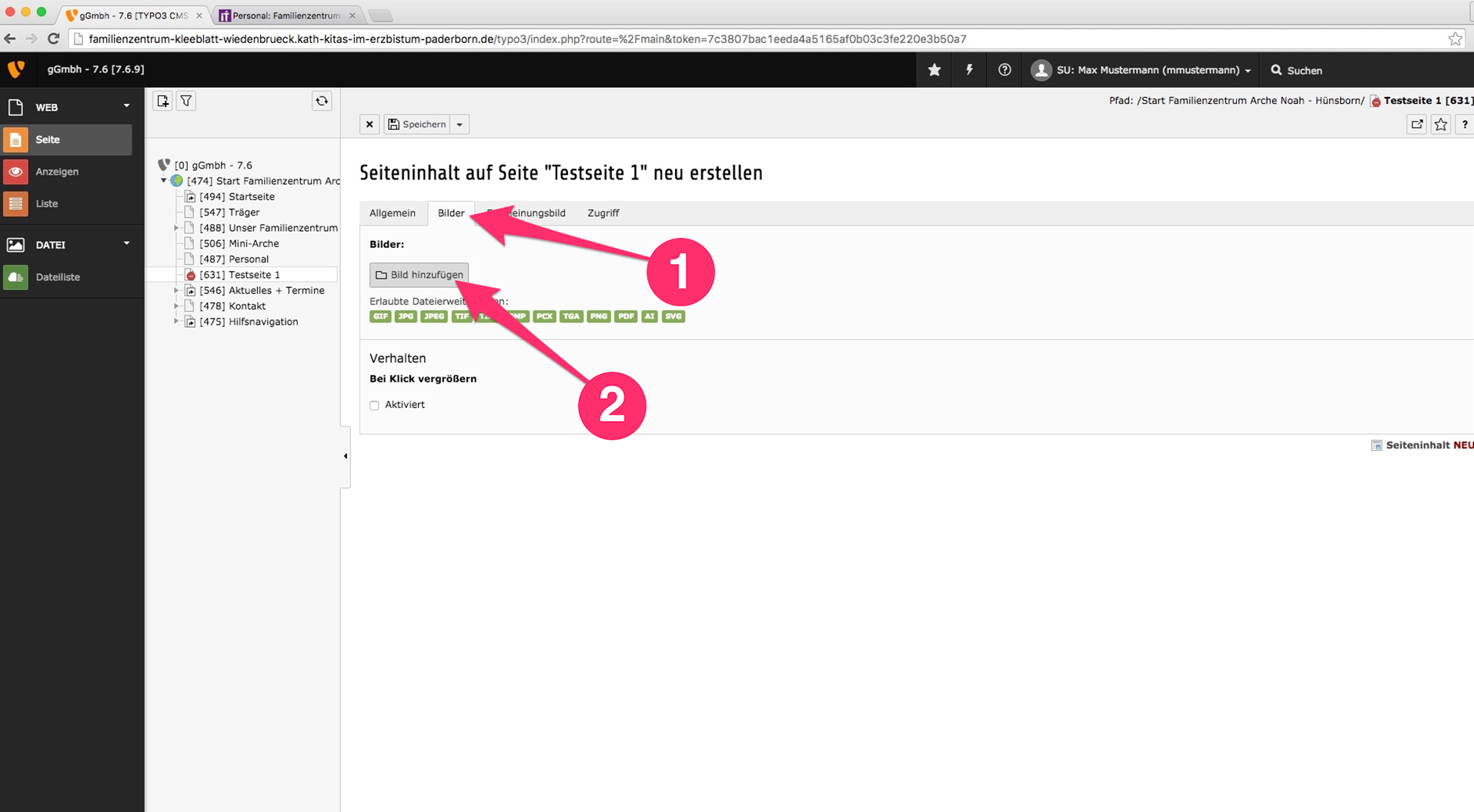1474x812 pixels.
Task: Open record in new window icon
Action: pos(1416,124)
